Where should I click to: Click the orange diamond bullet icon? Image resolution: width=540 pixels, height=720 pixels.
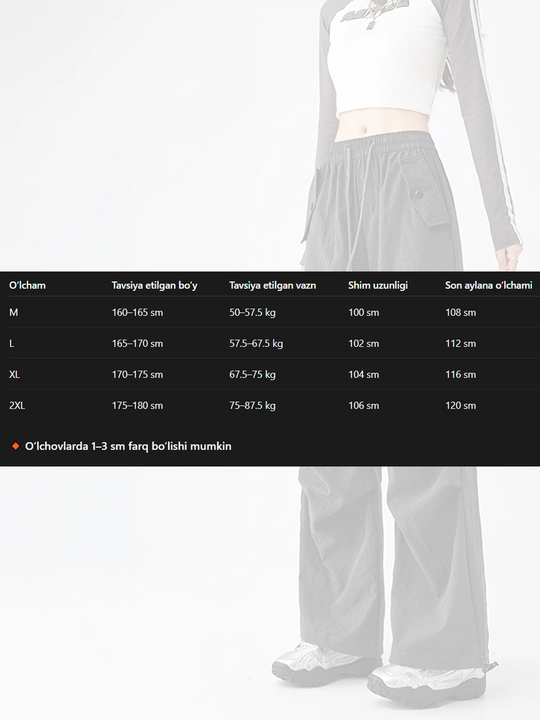(x=15, y=446)
